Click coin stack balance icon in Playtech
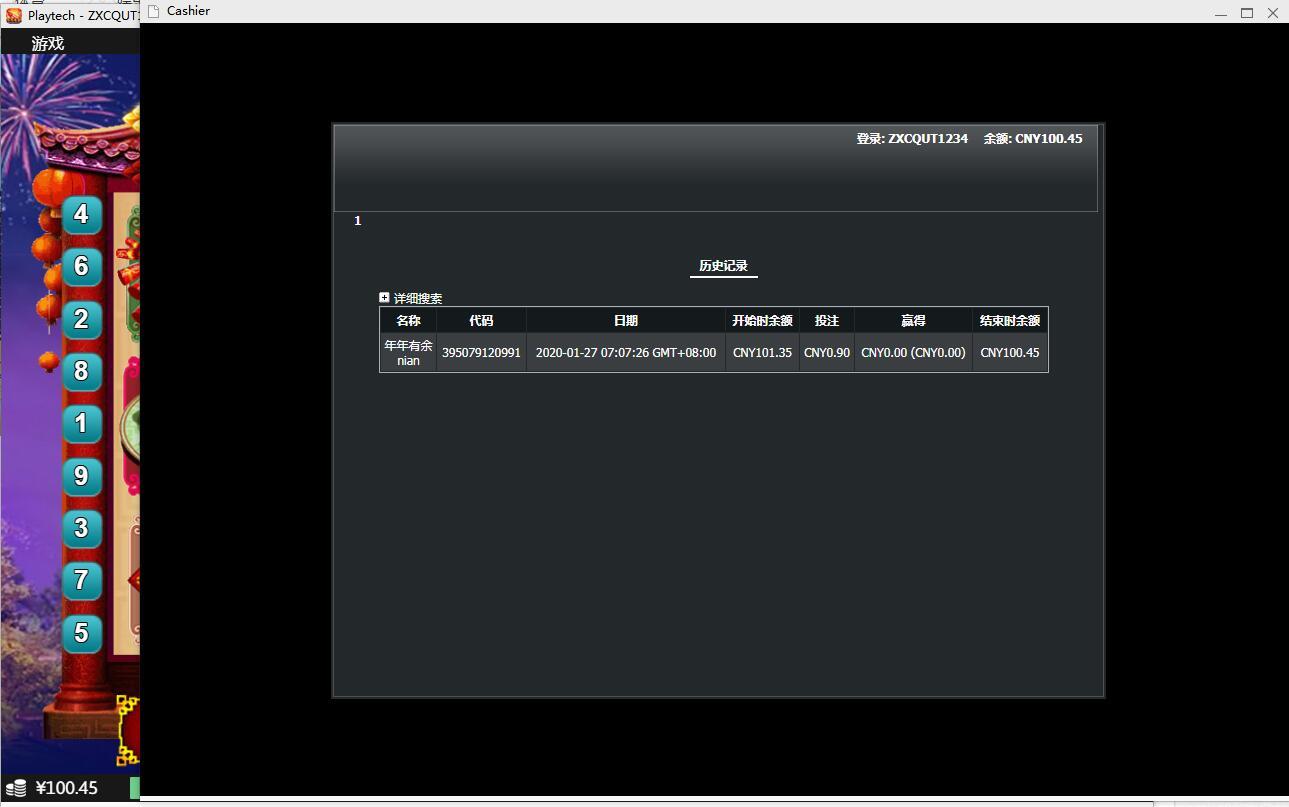Screen dimensions: 1289x807 (16, 788)
